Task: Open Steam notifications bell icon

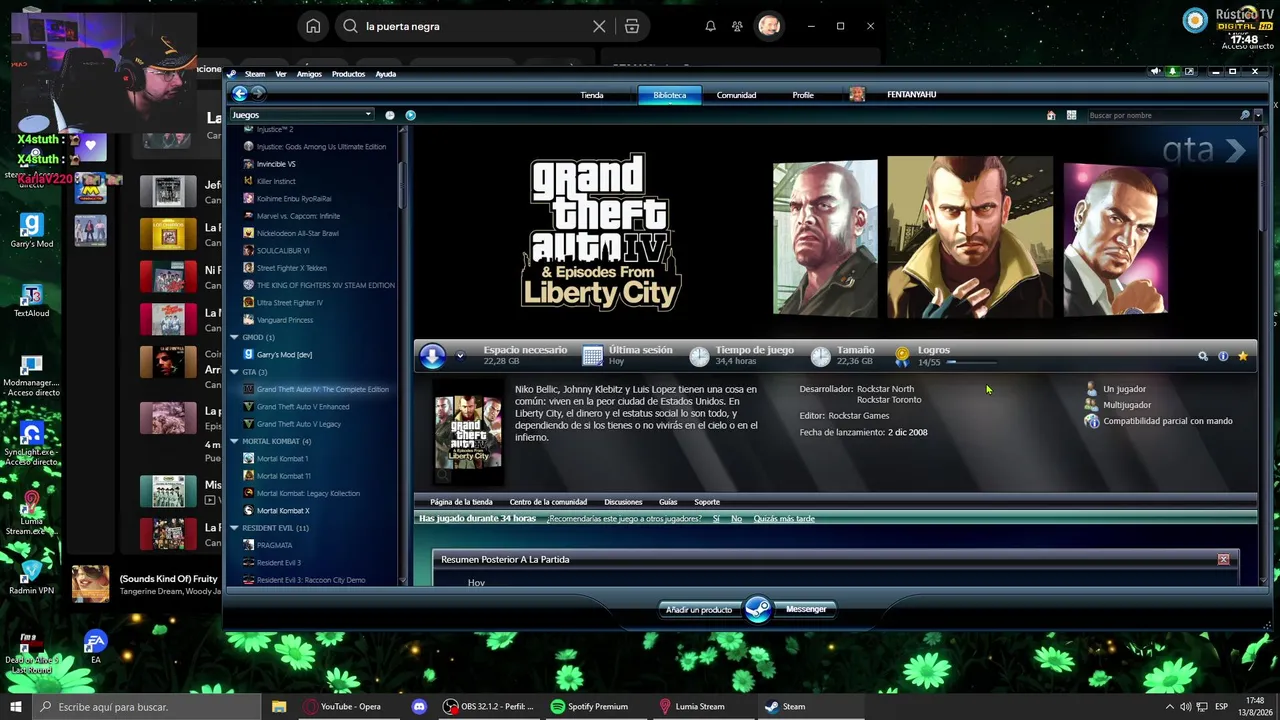Action: [1172, 72]
